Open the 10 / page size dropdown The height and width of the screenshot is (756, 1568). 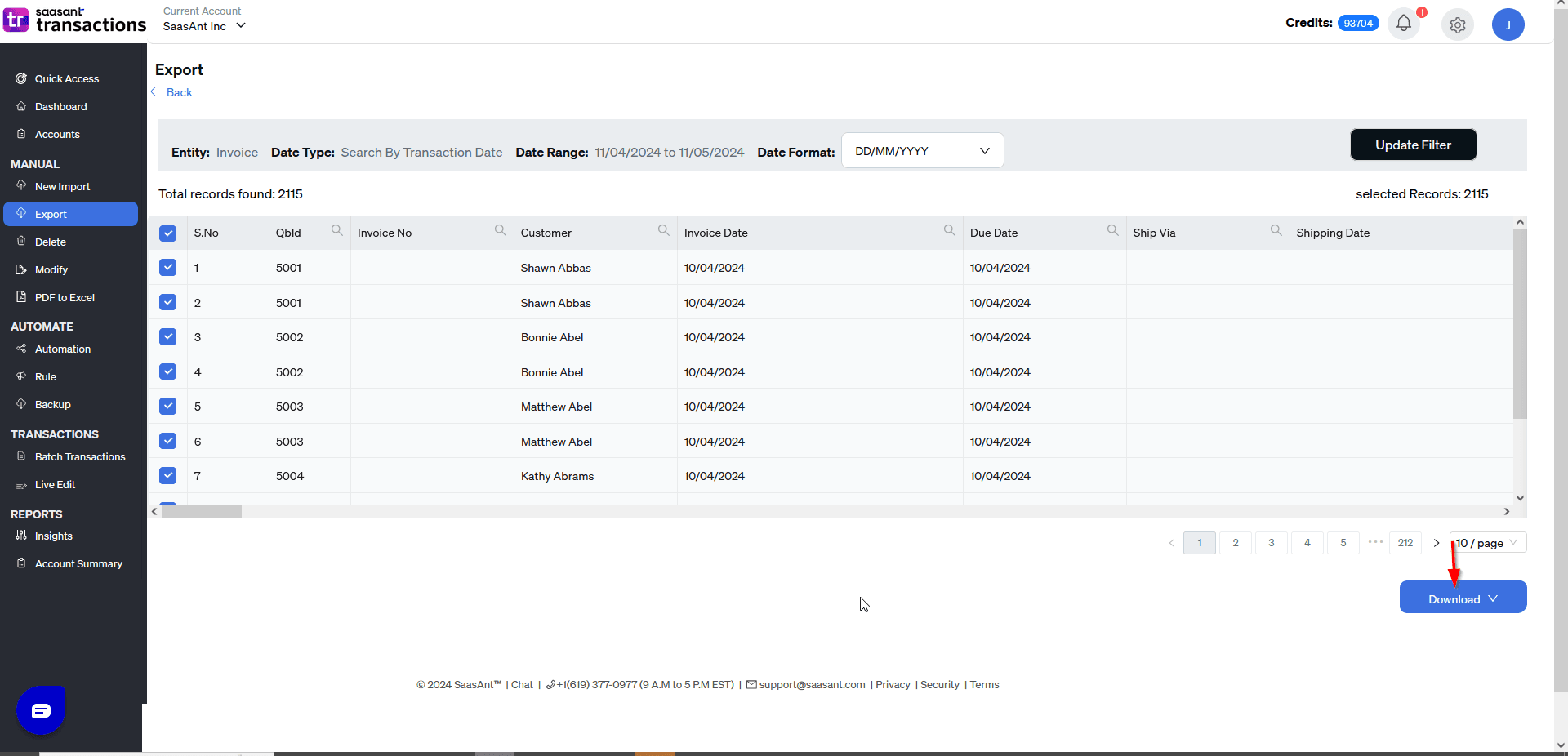pos(1489,543)
